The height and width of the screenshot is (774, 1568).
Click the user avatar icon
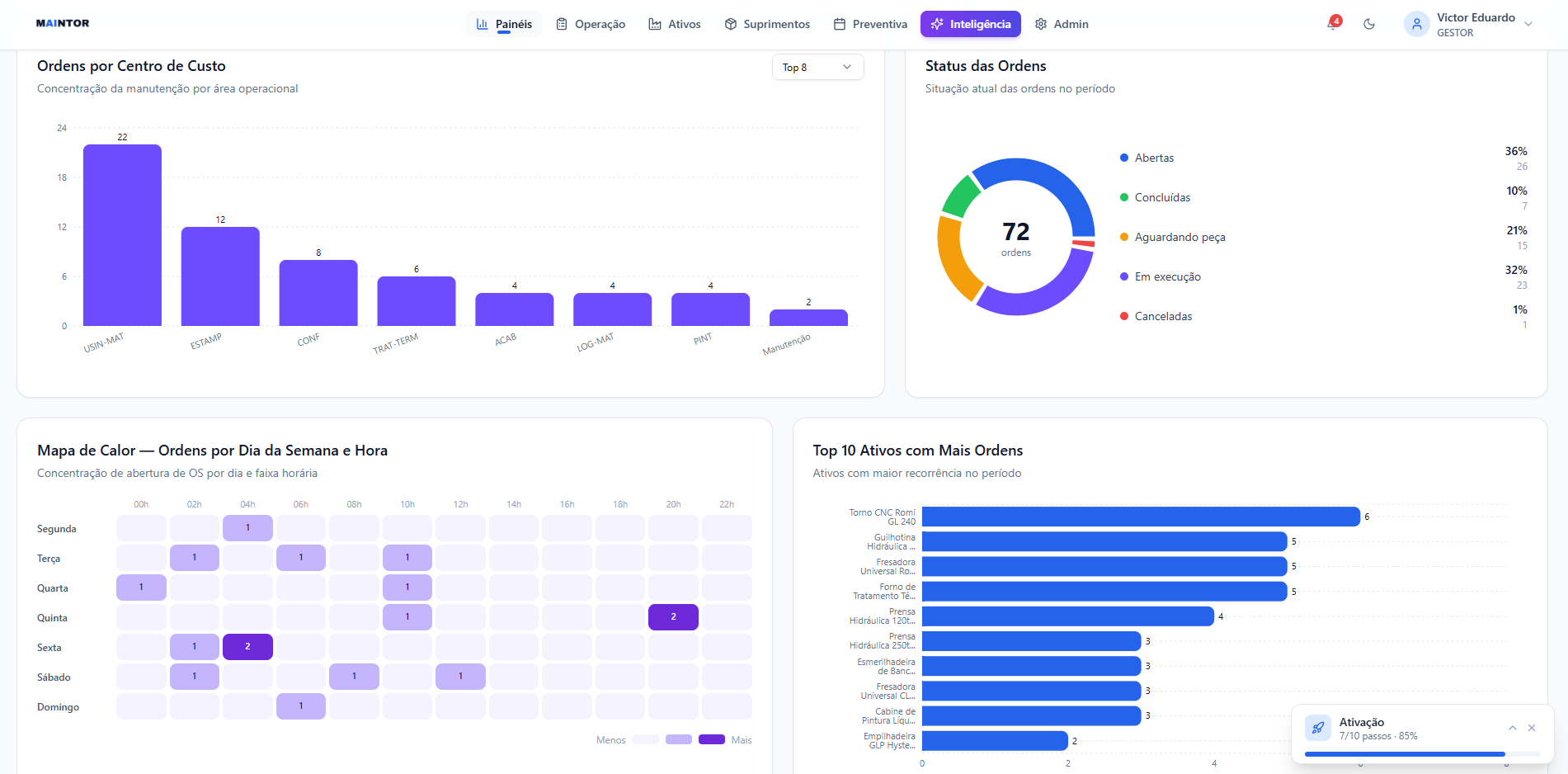pyautogui.click(x=1416, y=24)
